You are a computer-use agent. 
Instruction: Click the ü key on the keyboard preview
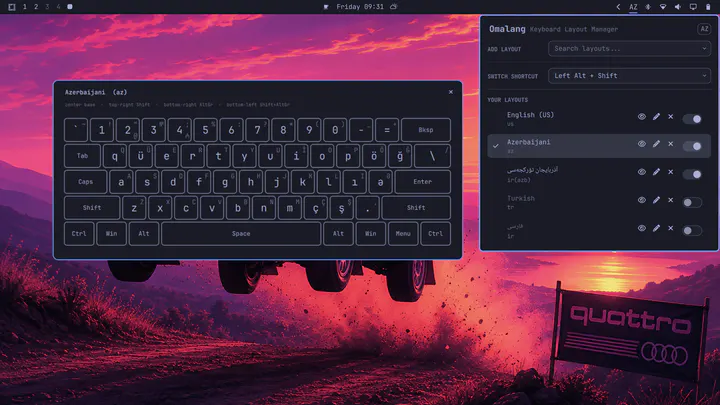coord(141,156)
